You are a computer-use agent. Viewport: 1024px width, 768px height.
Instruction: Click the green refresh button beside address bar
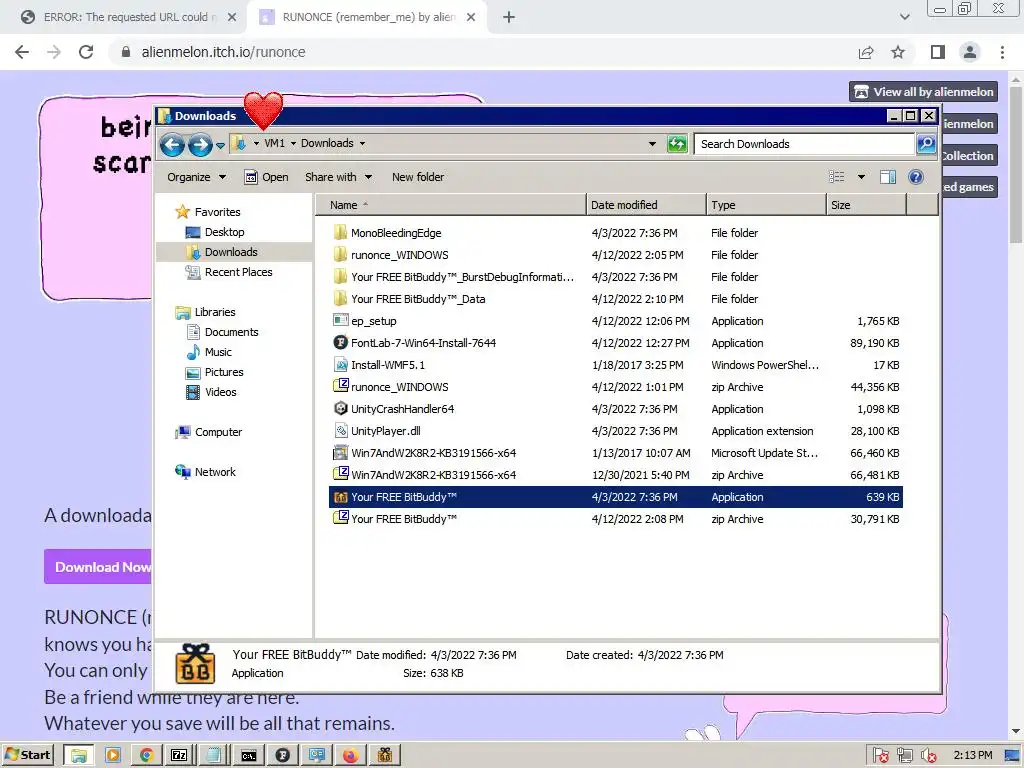(x=677, y=144)
